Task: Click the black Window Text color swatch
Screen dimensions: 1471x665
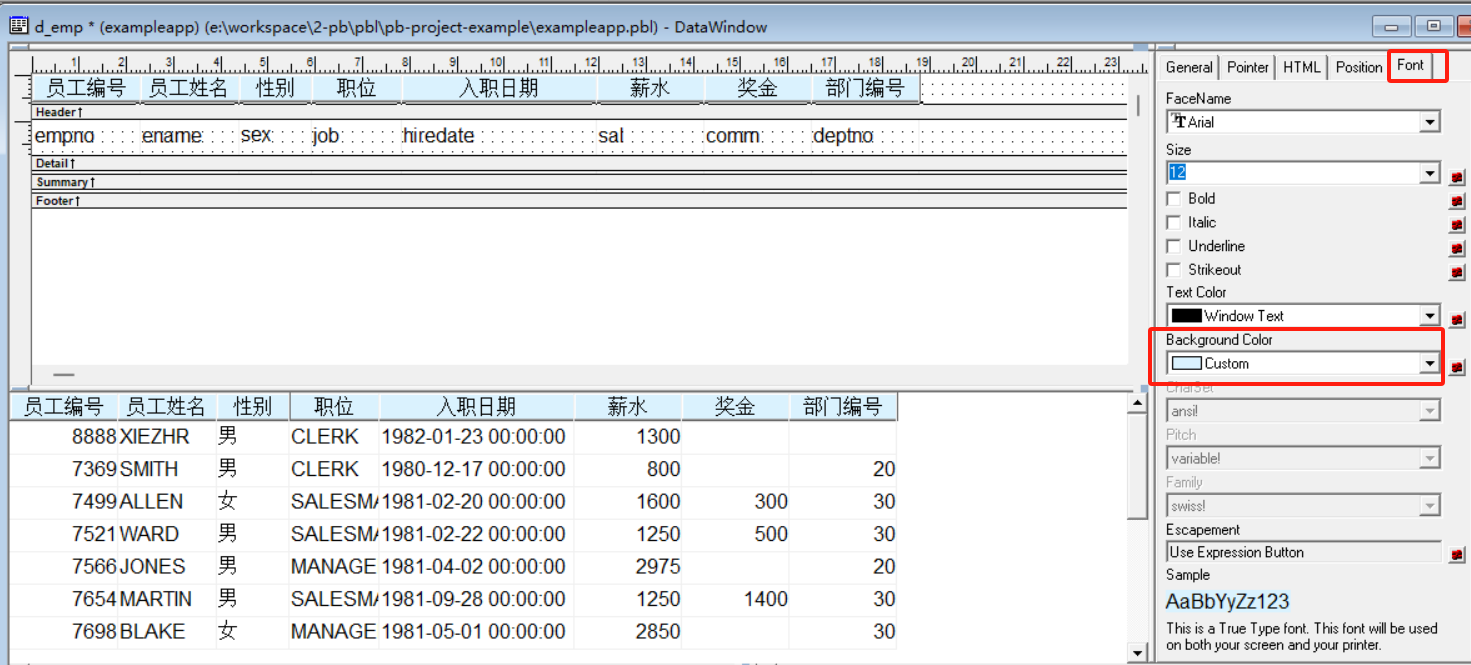Action: (x=1186, y=316)
